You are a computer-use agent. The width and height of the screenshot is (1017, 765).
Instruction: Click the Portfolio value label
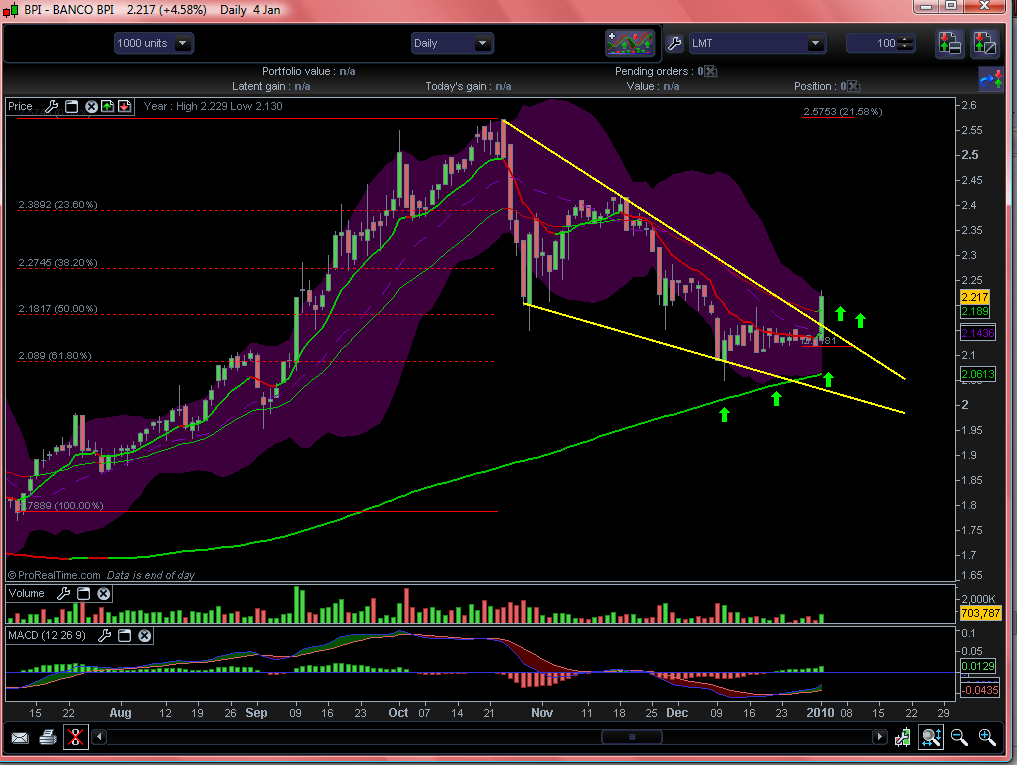(298, 71)
